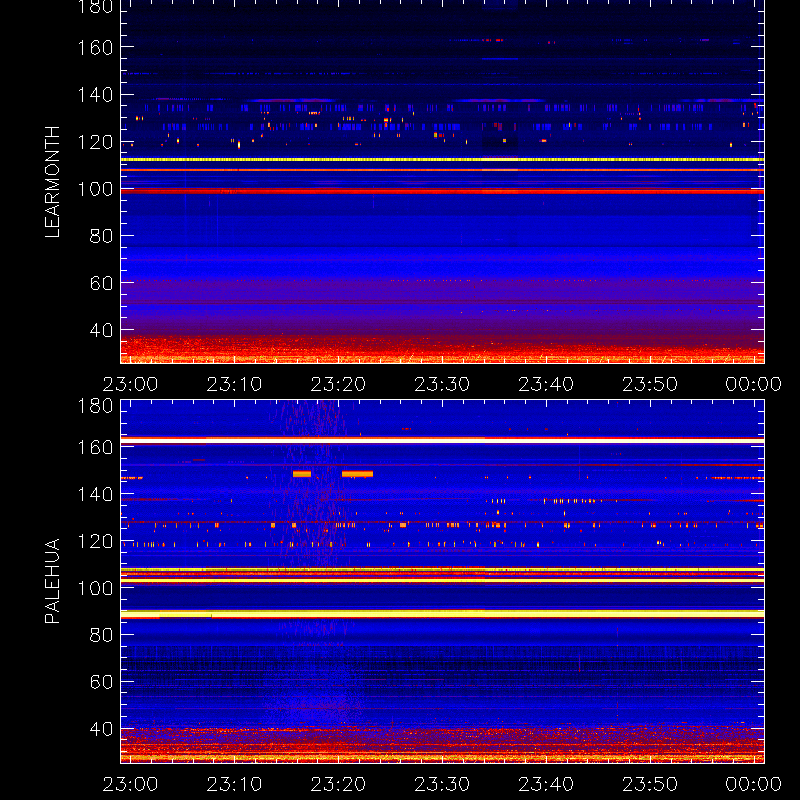The height and width of the screenshot is (800, 800).
Task: Choose the 00:00 time label under Palehua plot
Action: click(x=754, y=784)
